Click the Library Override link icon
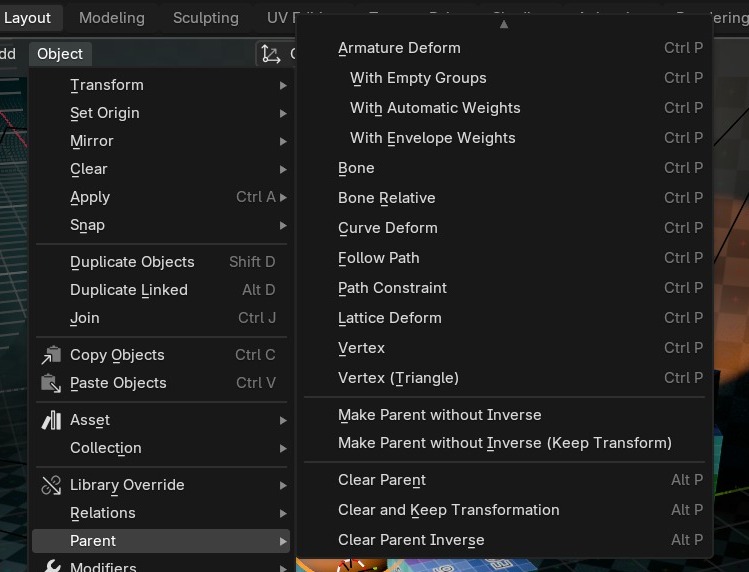 pyautogui.click(x=51, y=485)
